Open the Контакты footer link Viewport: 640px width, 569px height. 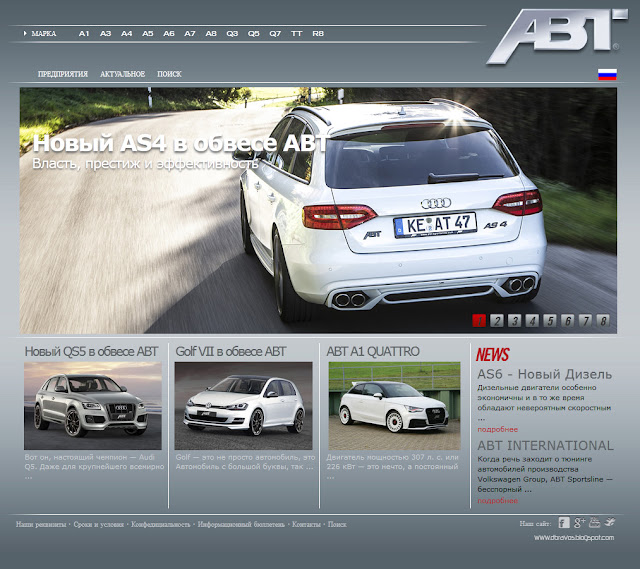tap(306, 525)
